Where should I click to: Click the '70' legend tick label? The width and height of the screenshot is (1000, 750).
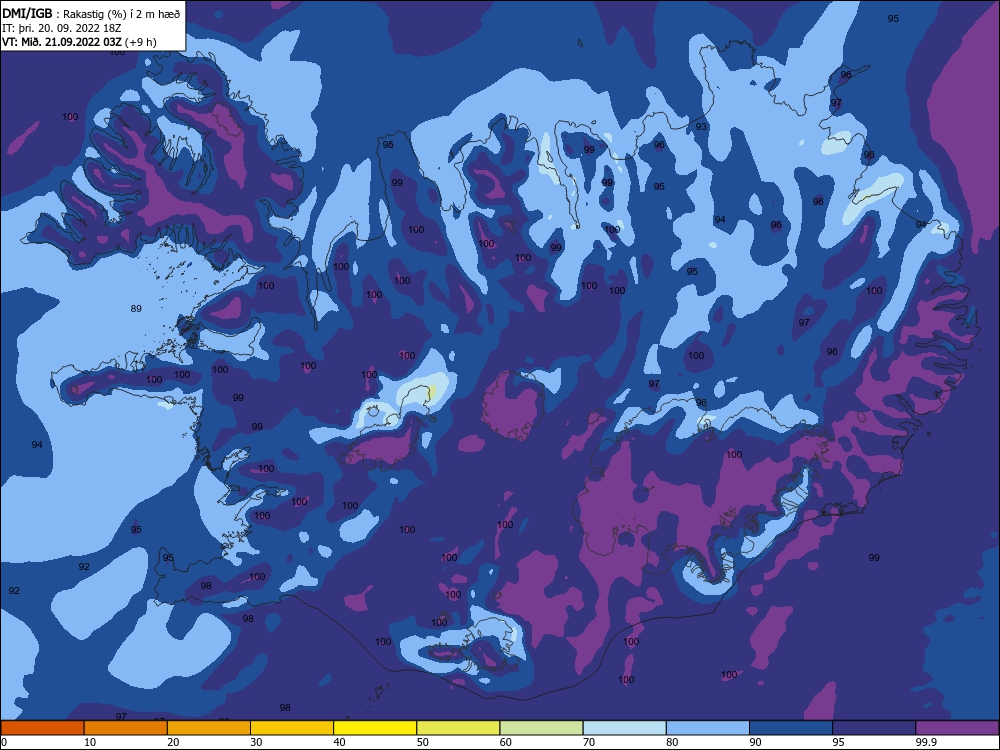pos(589,742)
